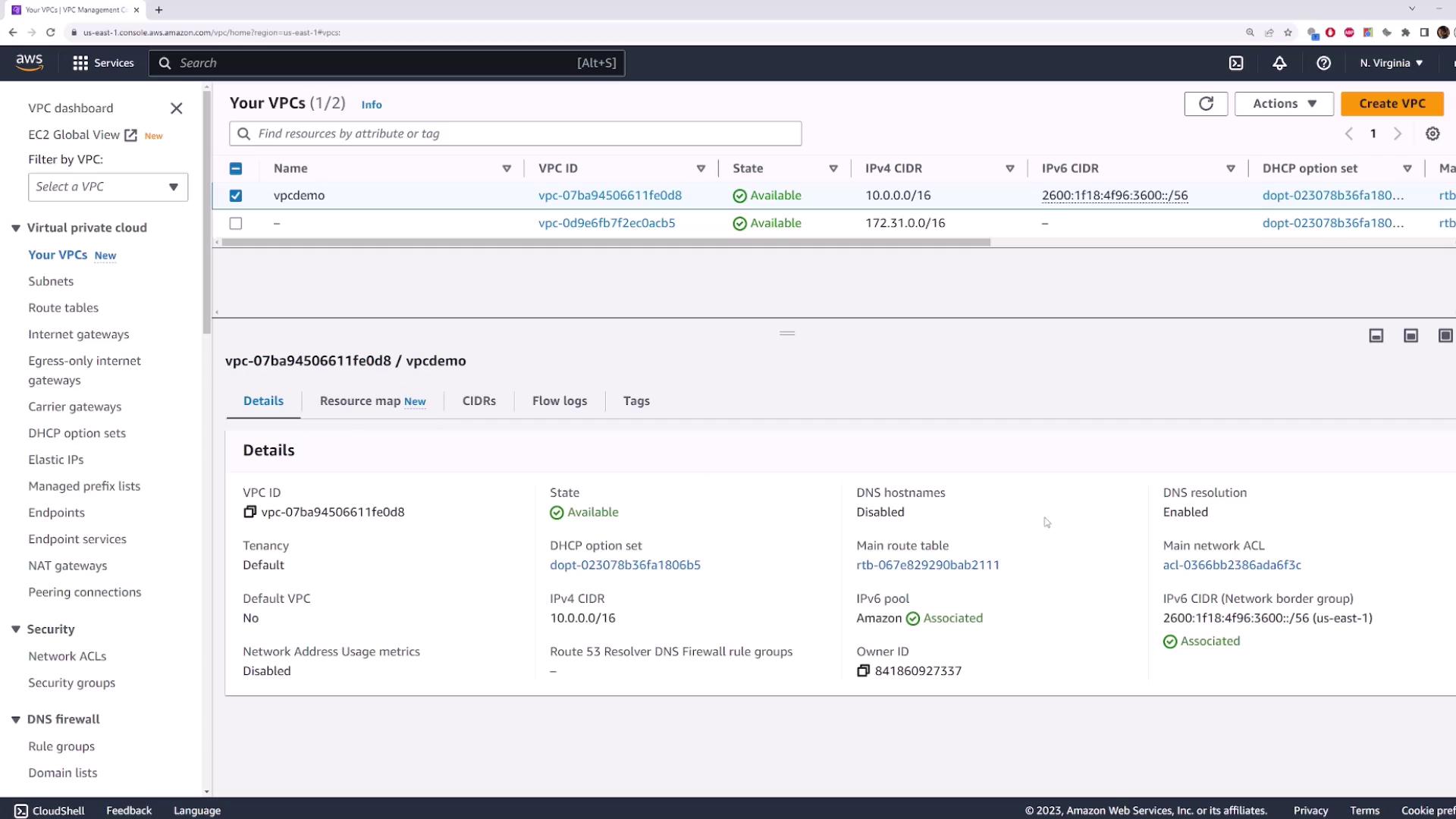Open the Select a VPC filter dropdown
1456x819 pixels.
[108, 187]
